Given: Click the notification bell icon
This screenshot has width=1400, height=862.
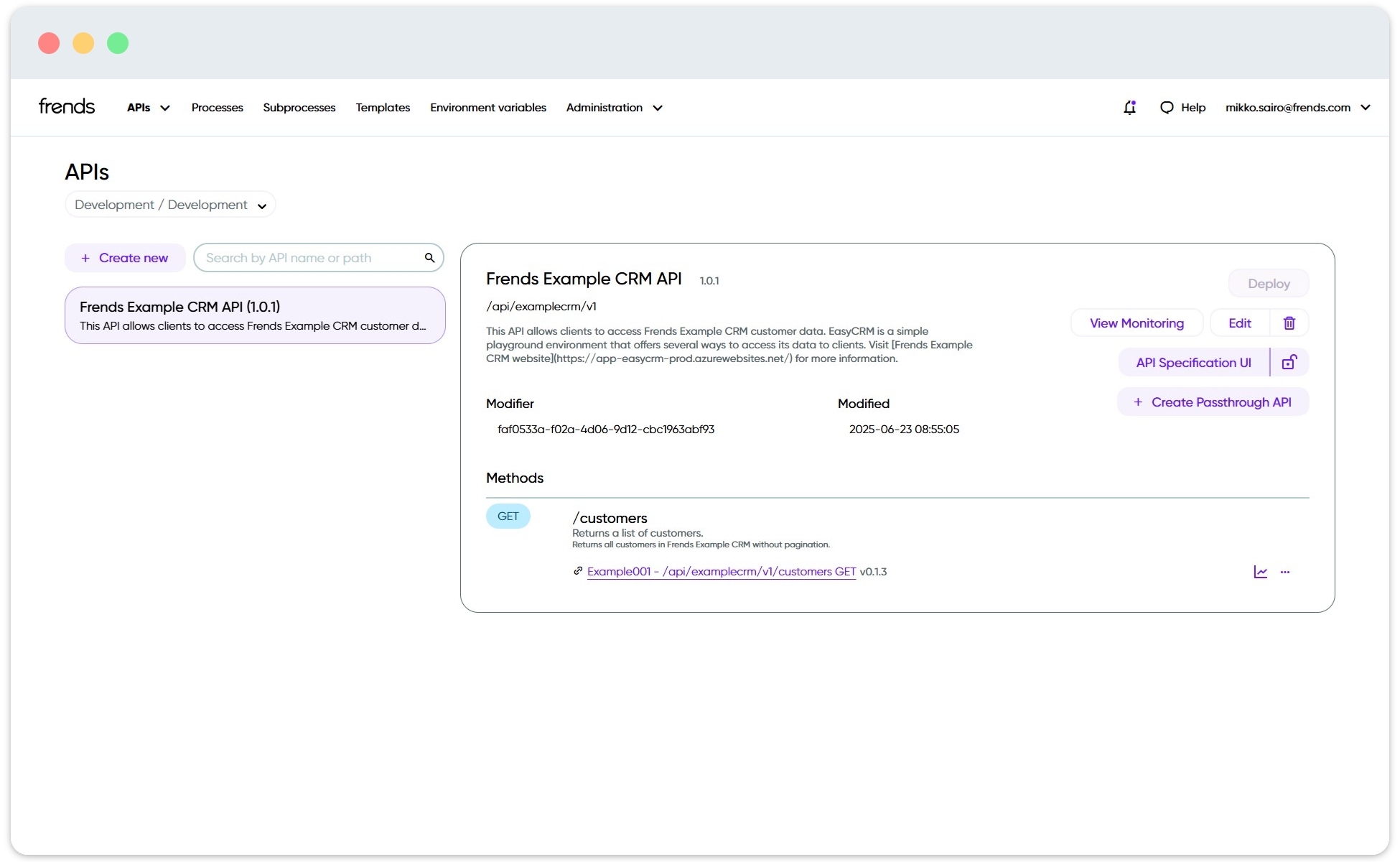Looking at the screenshot, I should 1129,108.
